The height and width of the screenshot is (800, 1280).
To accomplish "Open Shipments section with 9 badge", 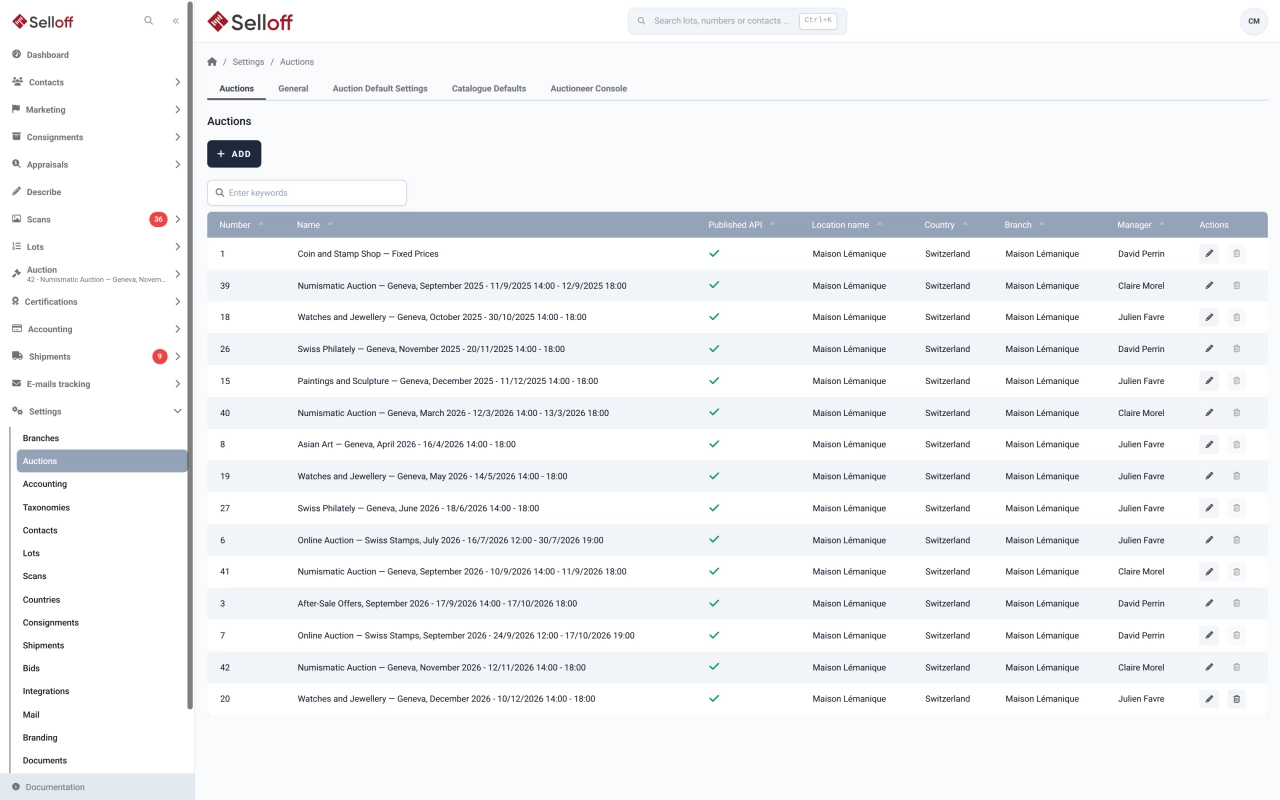I will pos(96,356).
